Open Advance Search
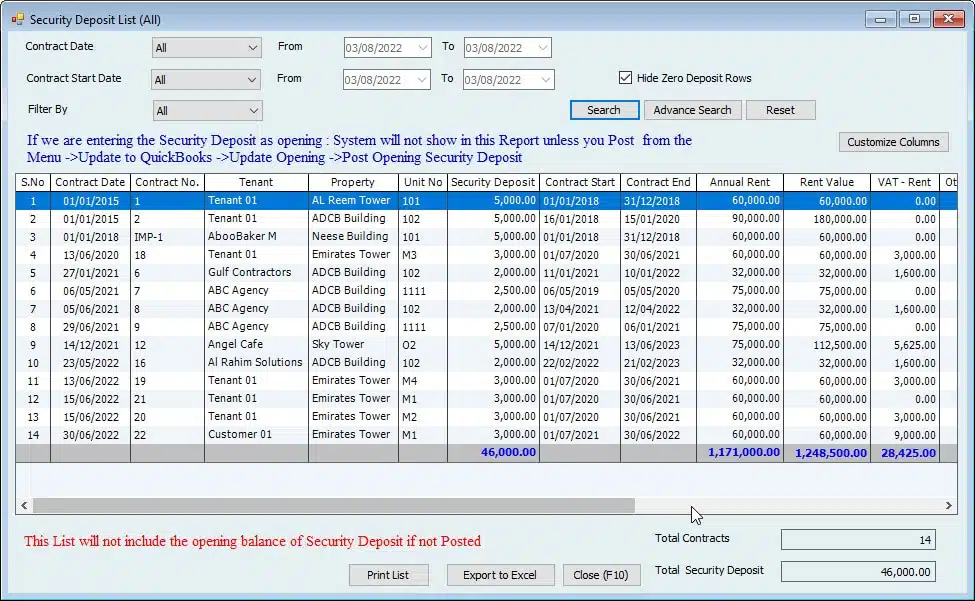This screenshot has height=601, width=975. click(692, 110)
